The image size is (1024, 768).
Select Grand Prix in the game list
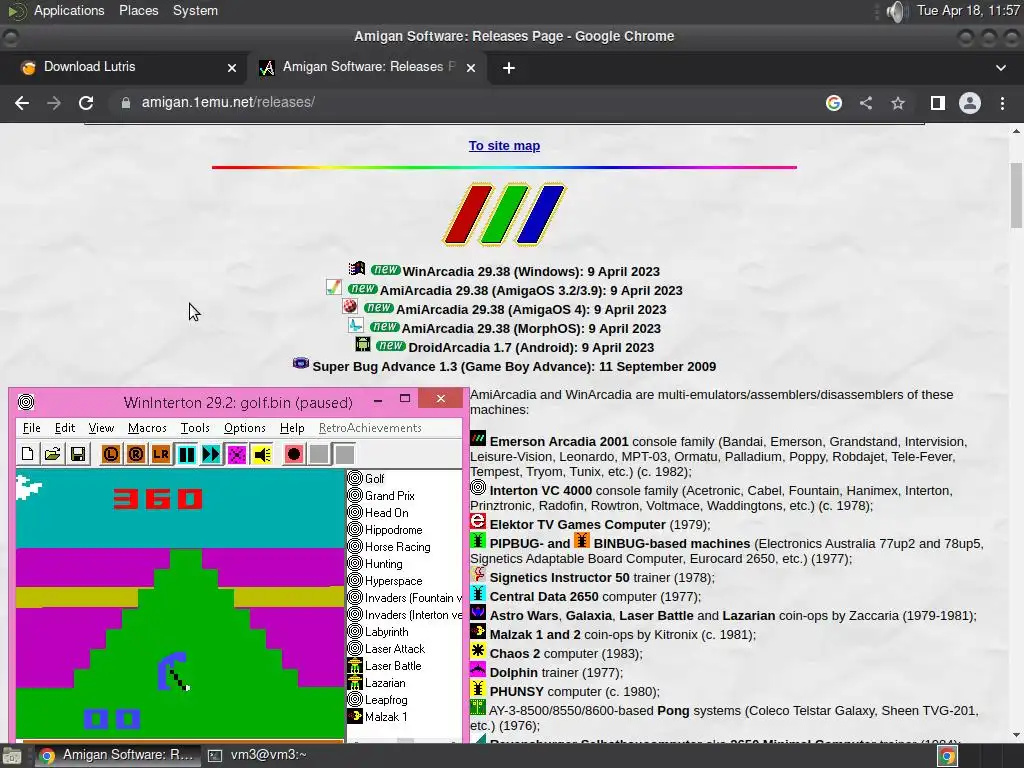(389, 496)
